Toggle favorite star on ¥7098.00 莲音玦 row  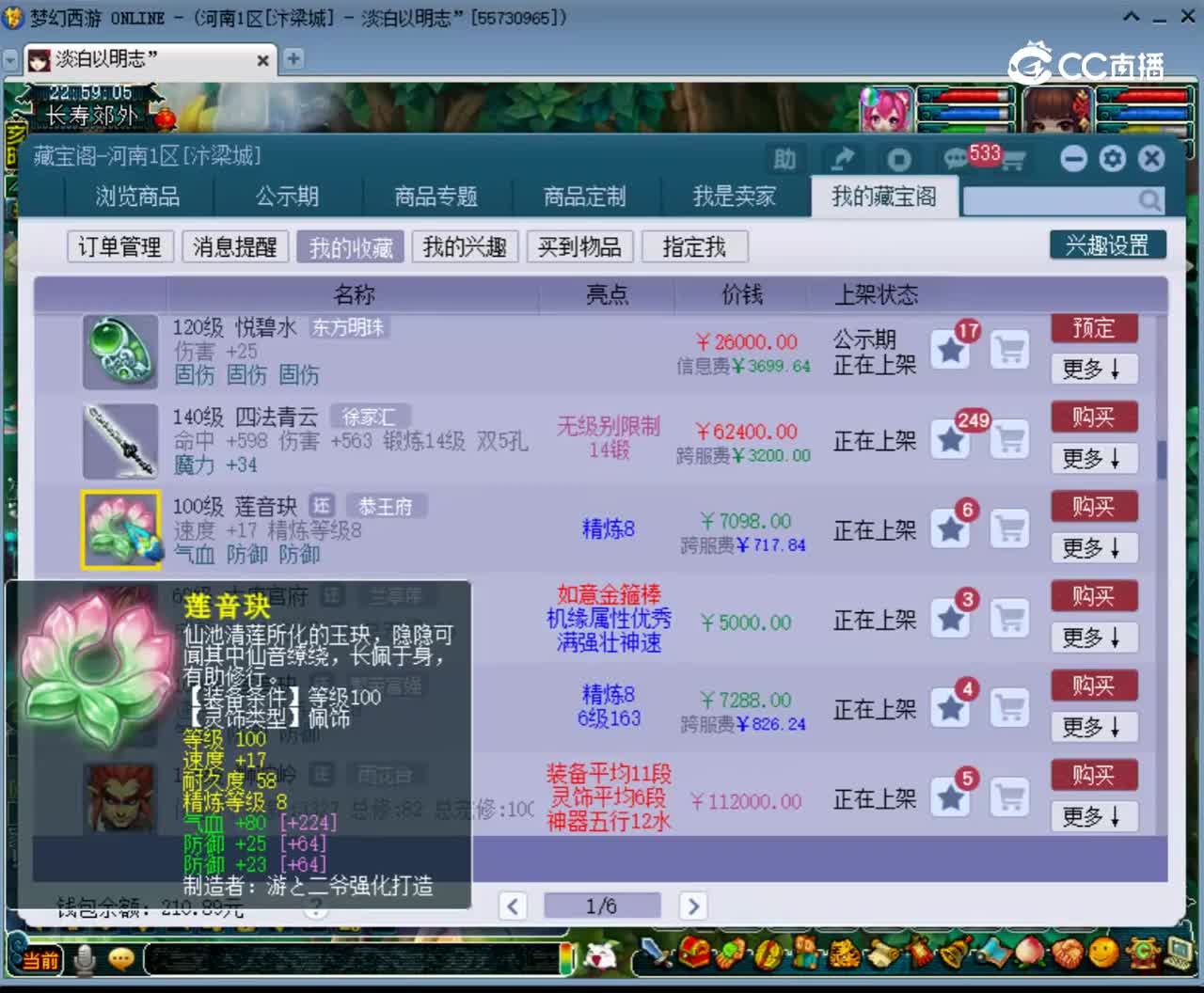[x=951, y=529]
